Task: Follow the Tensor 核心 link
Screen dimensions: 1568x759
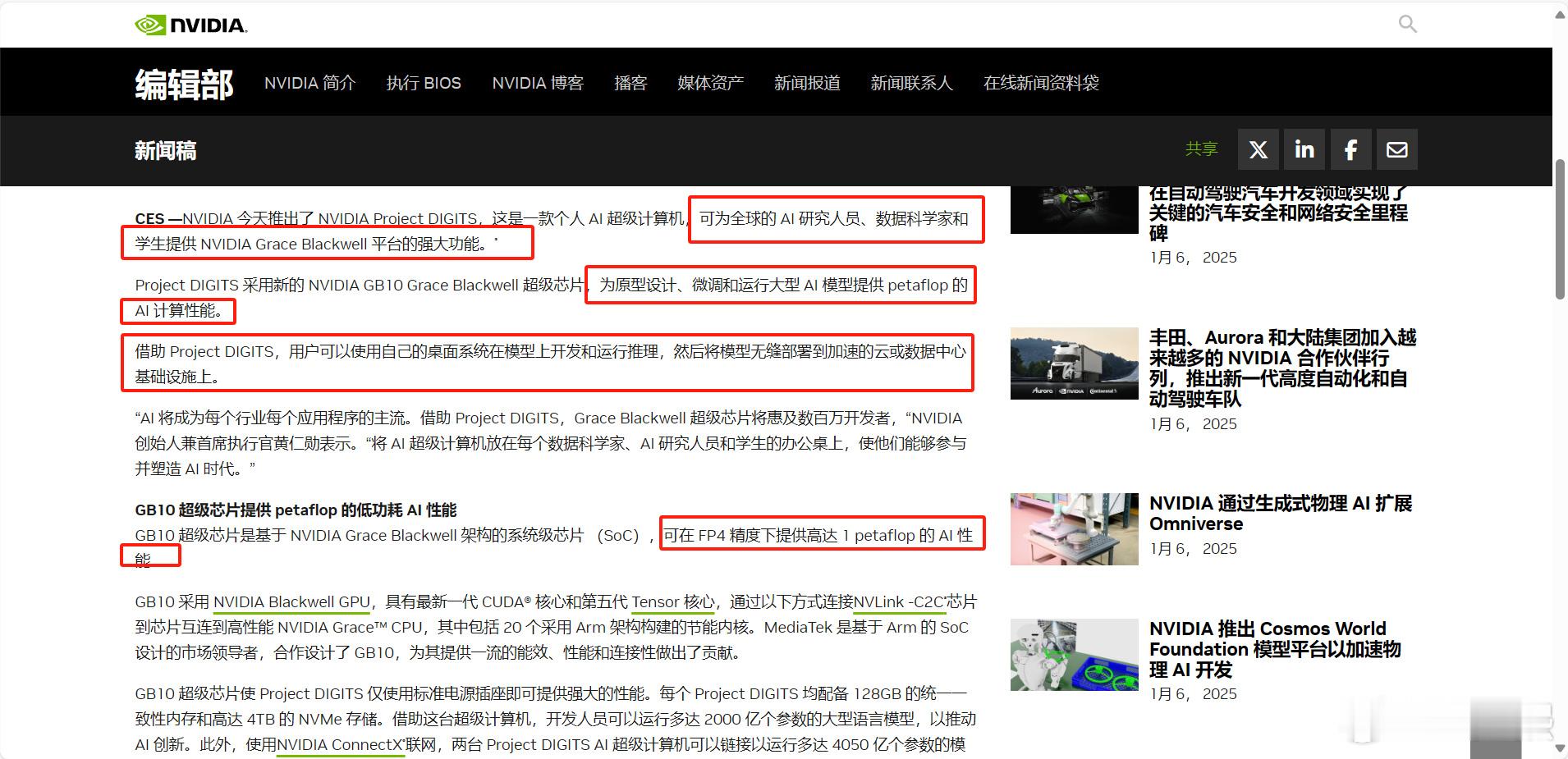Action: click(673, 602)
